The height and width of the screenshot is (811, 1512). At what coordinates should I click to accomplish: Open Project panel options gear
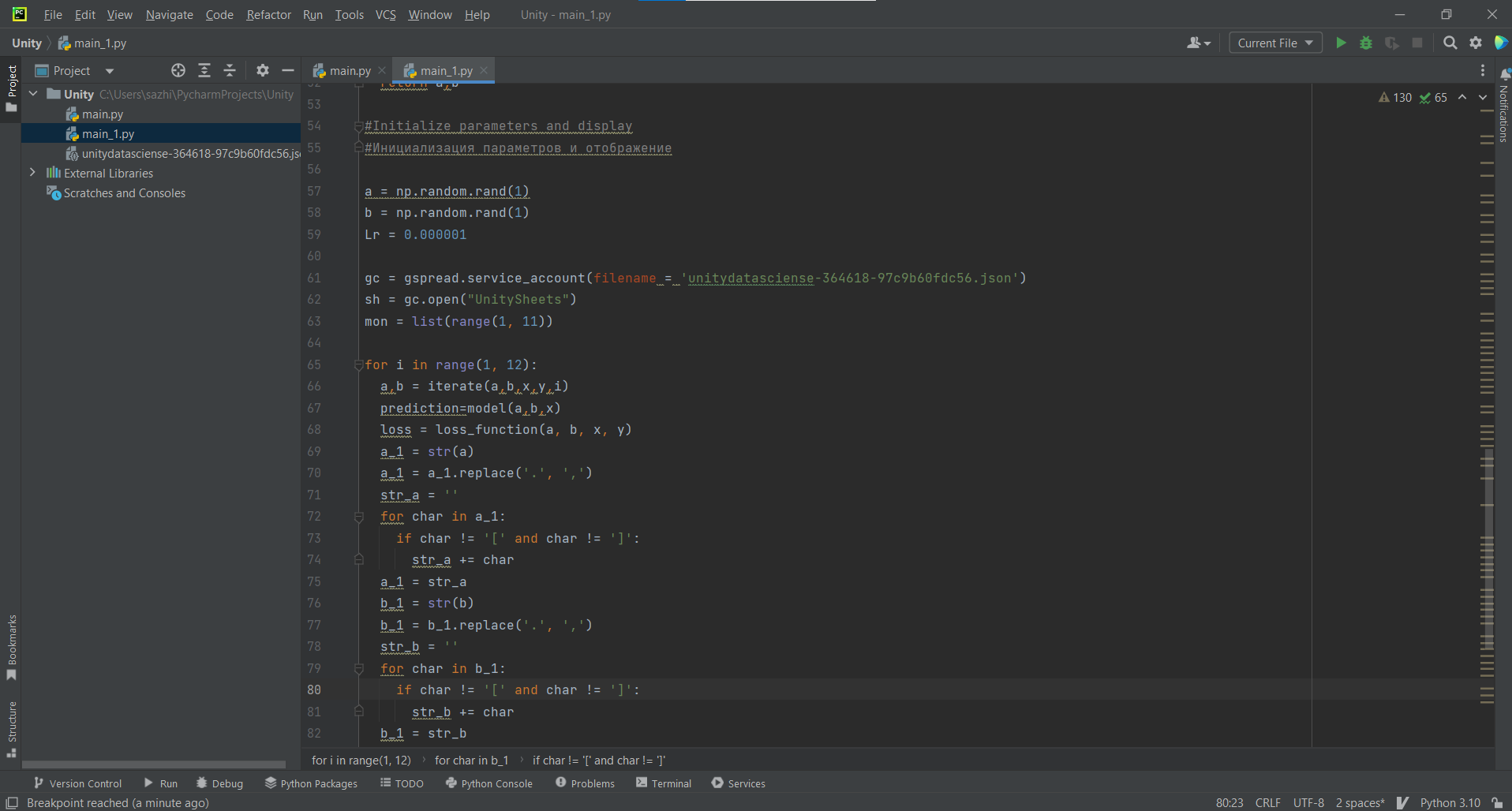click(263, 71)
